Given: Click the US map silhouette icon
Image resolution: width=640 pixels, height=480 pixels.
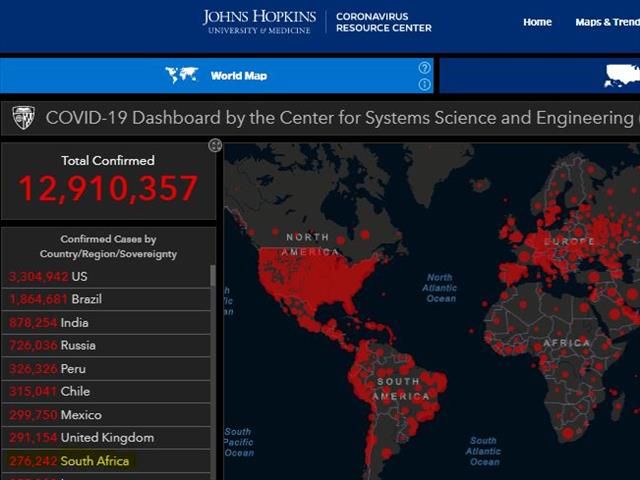Looking at the screenshot, I should point(622,76).
